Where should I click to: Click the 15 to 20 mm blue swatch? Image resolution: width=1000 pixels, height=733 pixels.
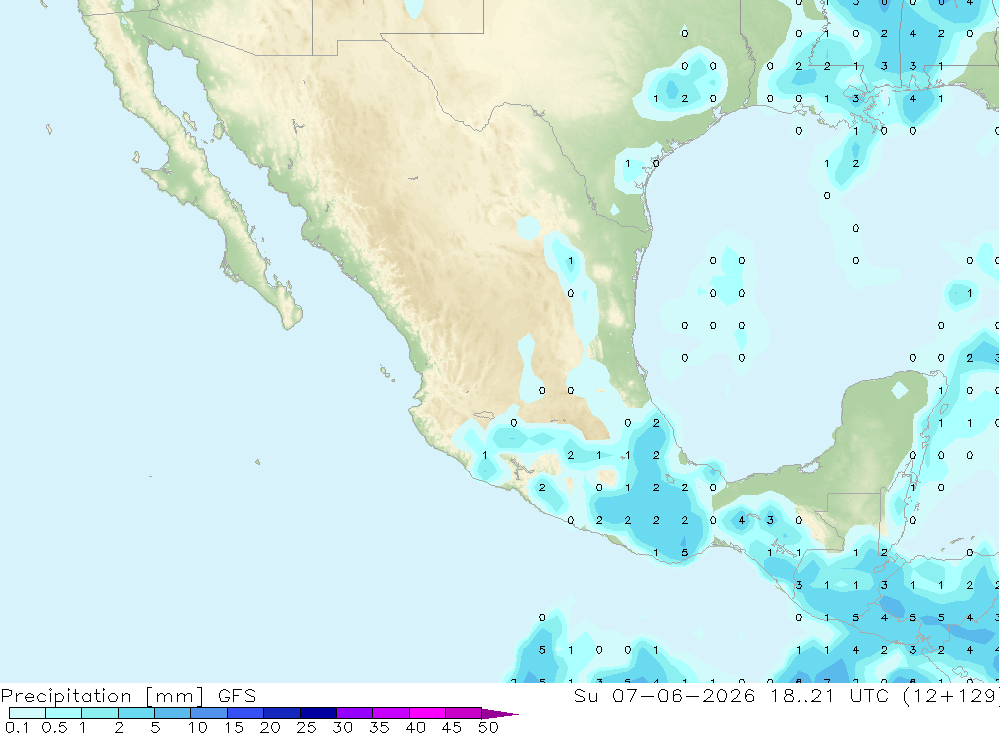coord(246,713)
